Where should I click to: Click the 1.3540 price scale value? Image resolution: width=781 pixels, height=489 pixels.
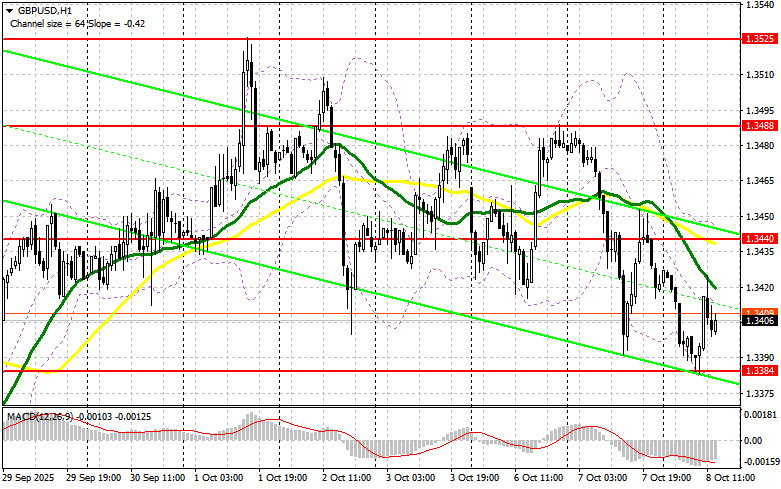coord(760,5)
